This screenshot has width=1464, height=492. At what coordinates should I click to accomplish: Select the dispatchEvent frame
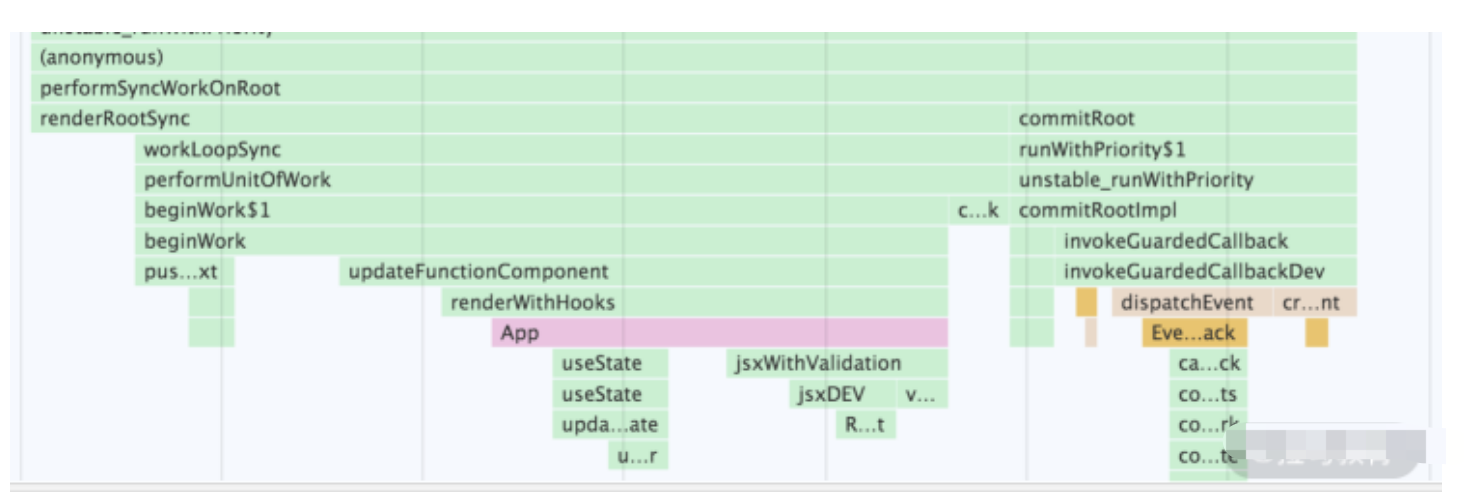point(1187,303)
